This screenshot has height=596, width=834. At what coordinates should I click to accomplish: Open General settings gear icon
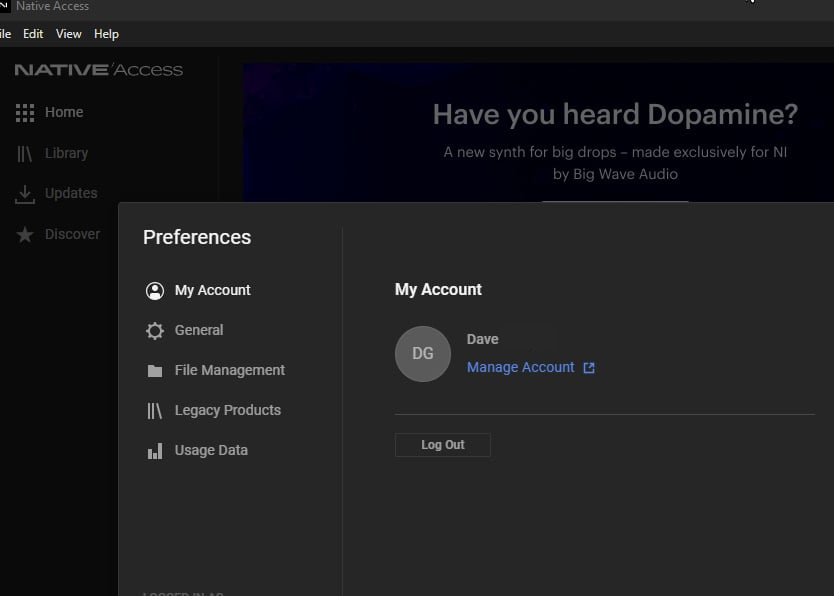(x=155, y=331)
